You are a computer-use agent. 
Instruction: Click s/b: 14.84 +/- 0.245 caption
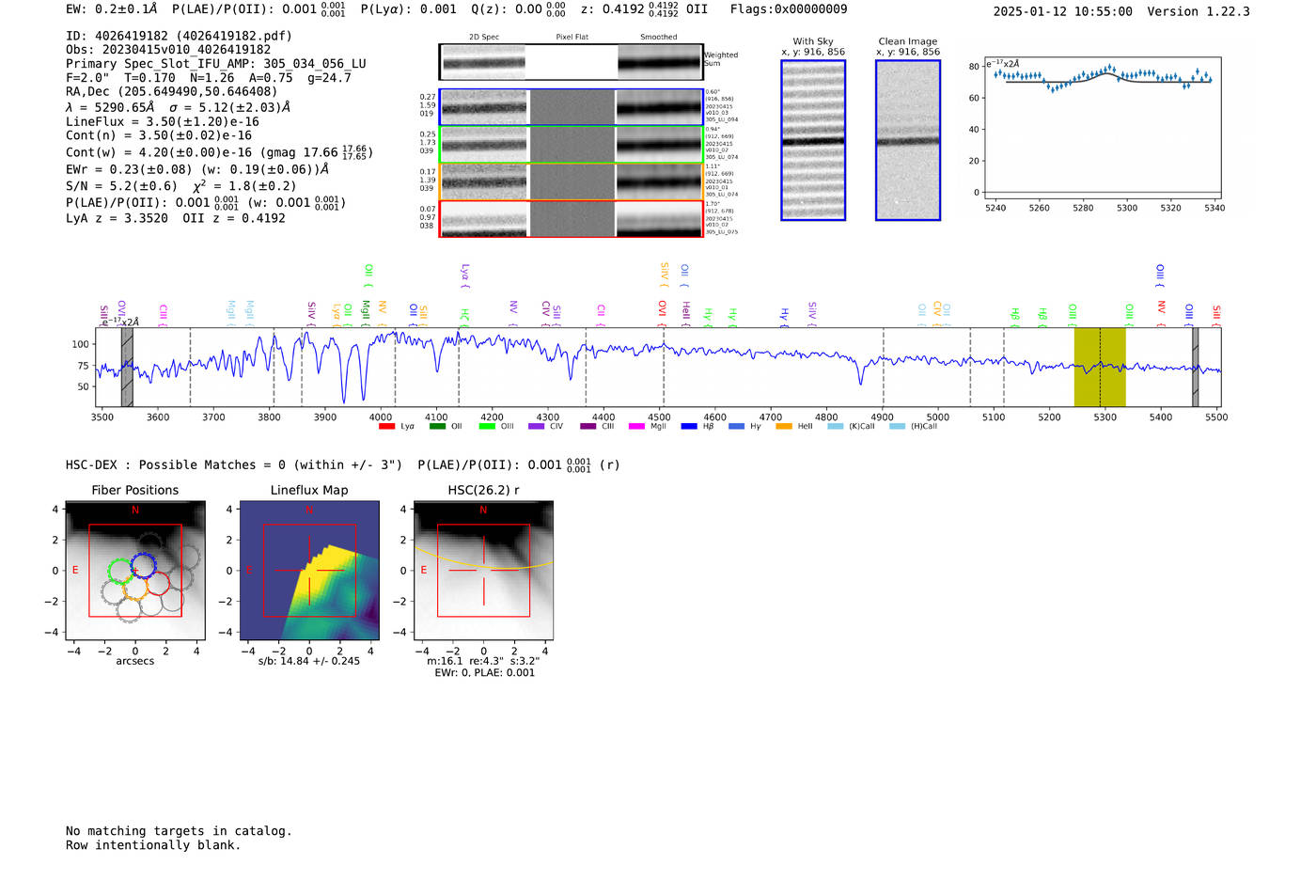[x=309, y=661]
